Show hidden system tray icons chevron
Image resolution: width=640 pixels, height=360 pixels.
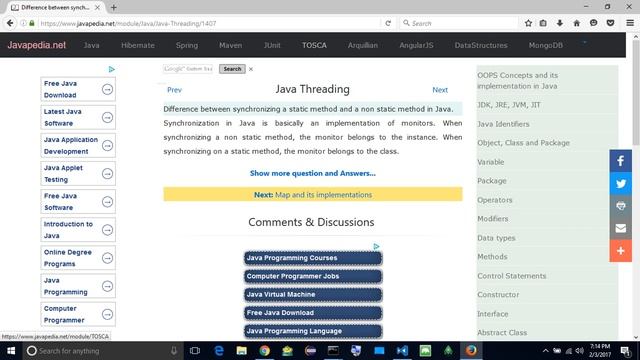point(546,351)
